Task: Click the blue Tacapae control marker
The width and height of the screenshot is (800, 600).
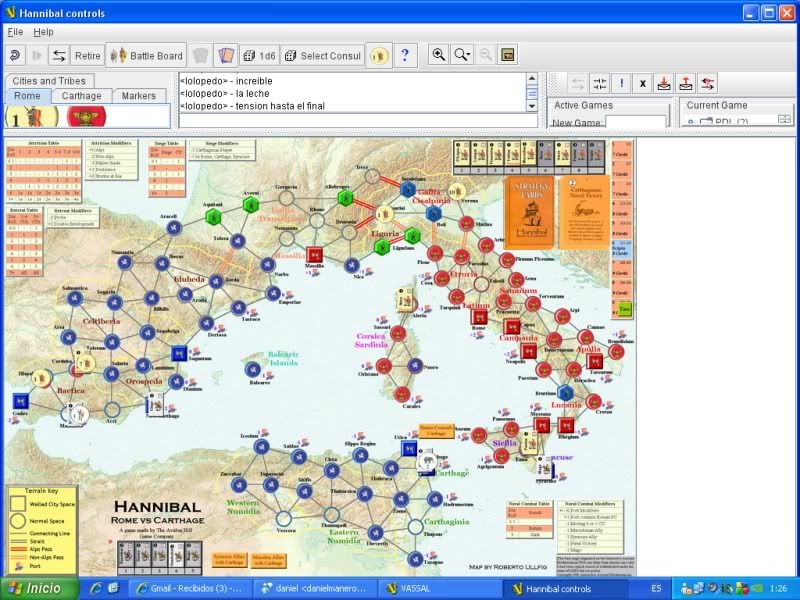Action: coord(416,560)
